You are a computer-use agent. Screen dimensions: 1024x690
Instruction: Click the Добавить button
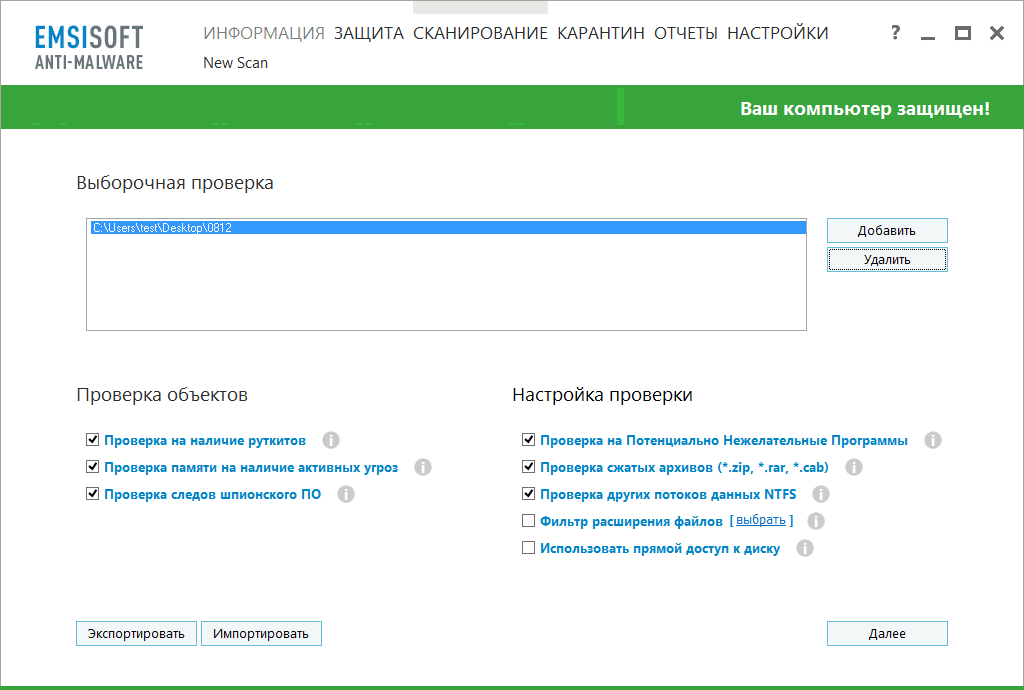(886, 230)
